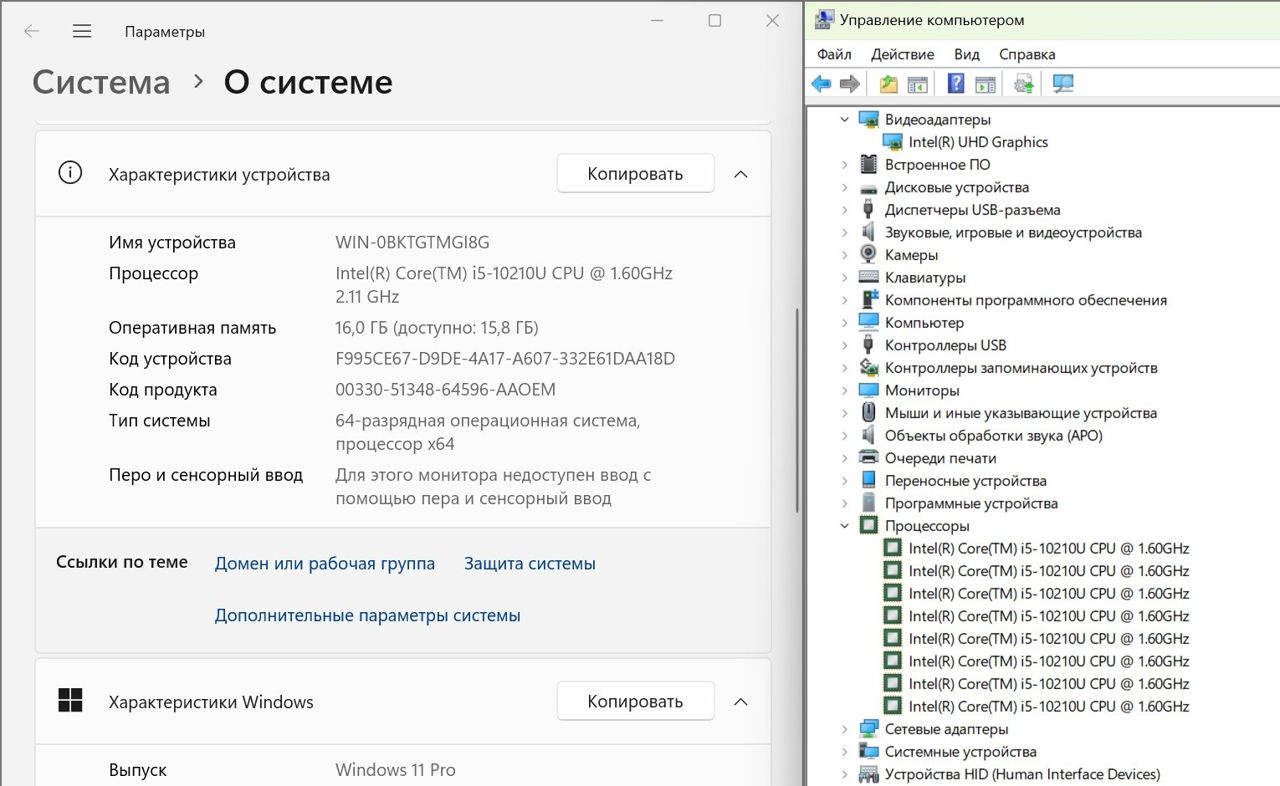The height and width of the screenshot is (786, 1280).
Task: Click the Контроллеры USB category icon
Action: [868, 345]
